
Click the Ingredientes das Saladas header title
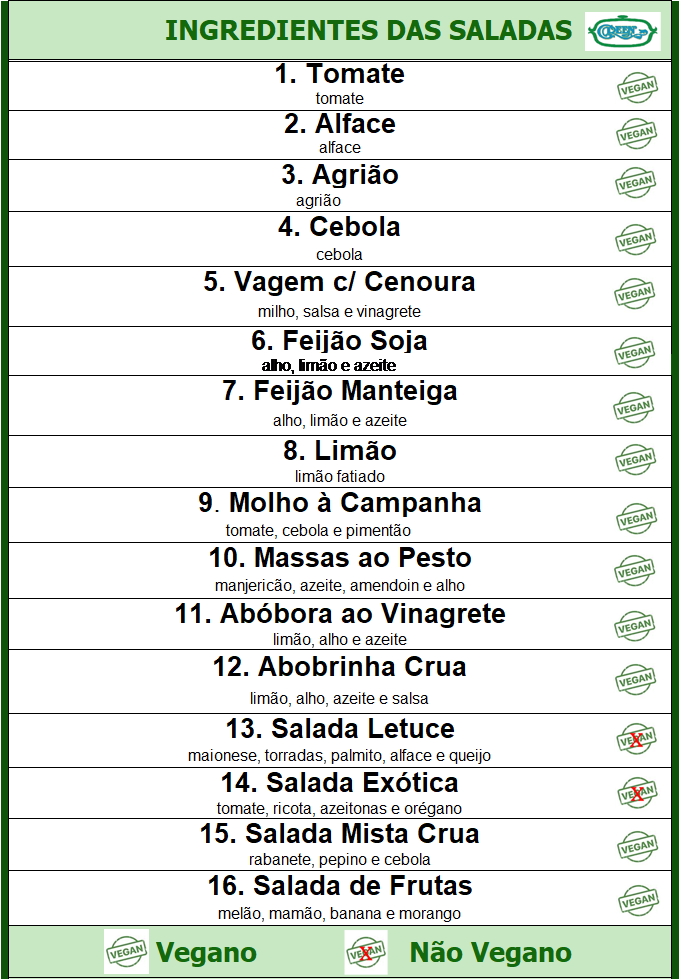(369, 31)
